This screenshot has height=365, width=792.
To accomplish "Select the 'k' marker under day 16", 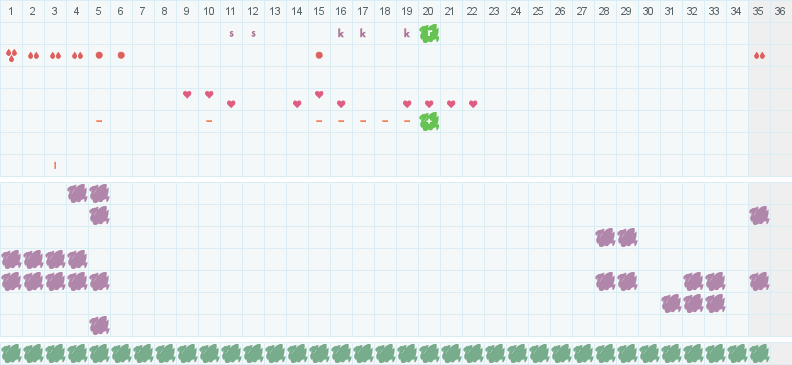I will 341,34.
